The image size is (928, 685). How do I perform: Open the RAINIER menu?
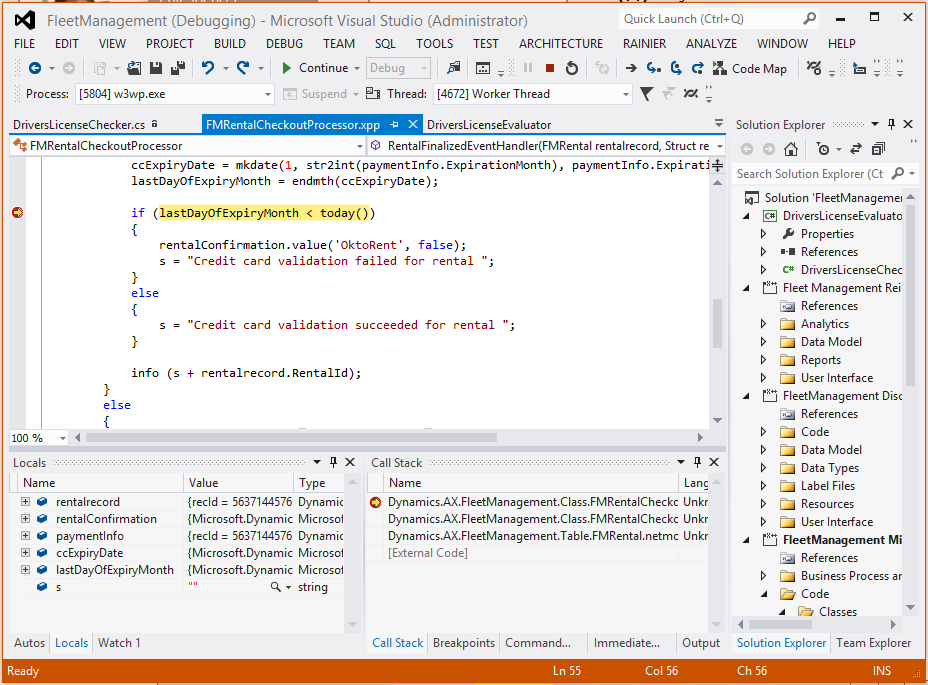click(644, 43)
